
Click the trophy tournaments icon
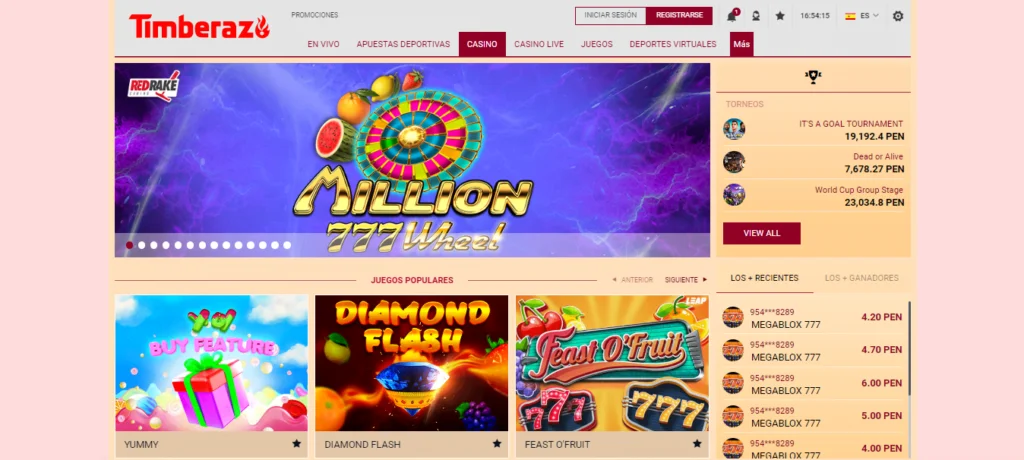point(813,77)
